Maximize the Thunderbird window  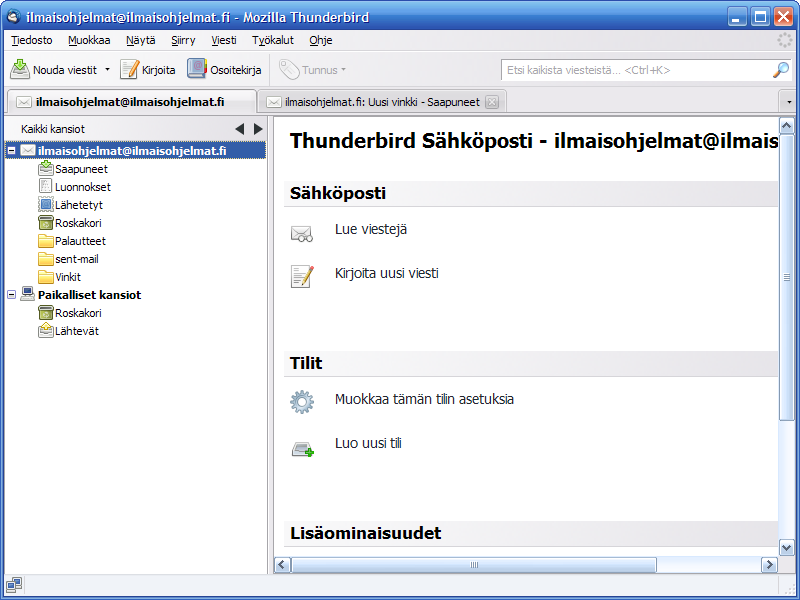click(x=760, y=17)
